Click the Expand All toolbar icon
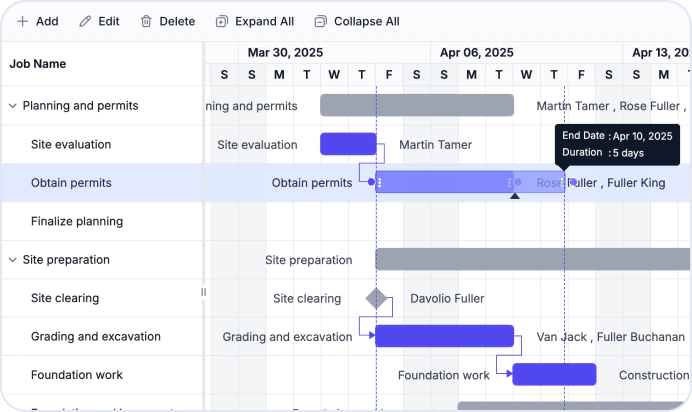692x412 pixels. point(222,21)
